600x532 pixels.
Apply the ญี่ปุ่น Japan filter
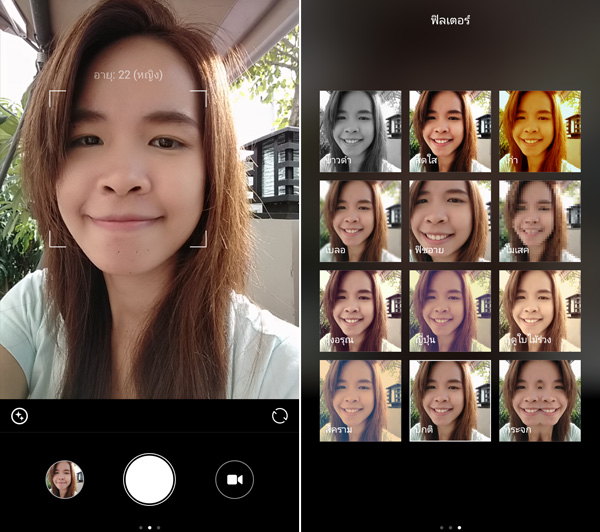click(x=449, y=311)
